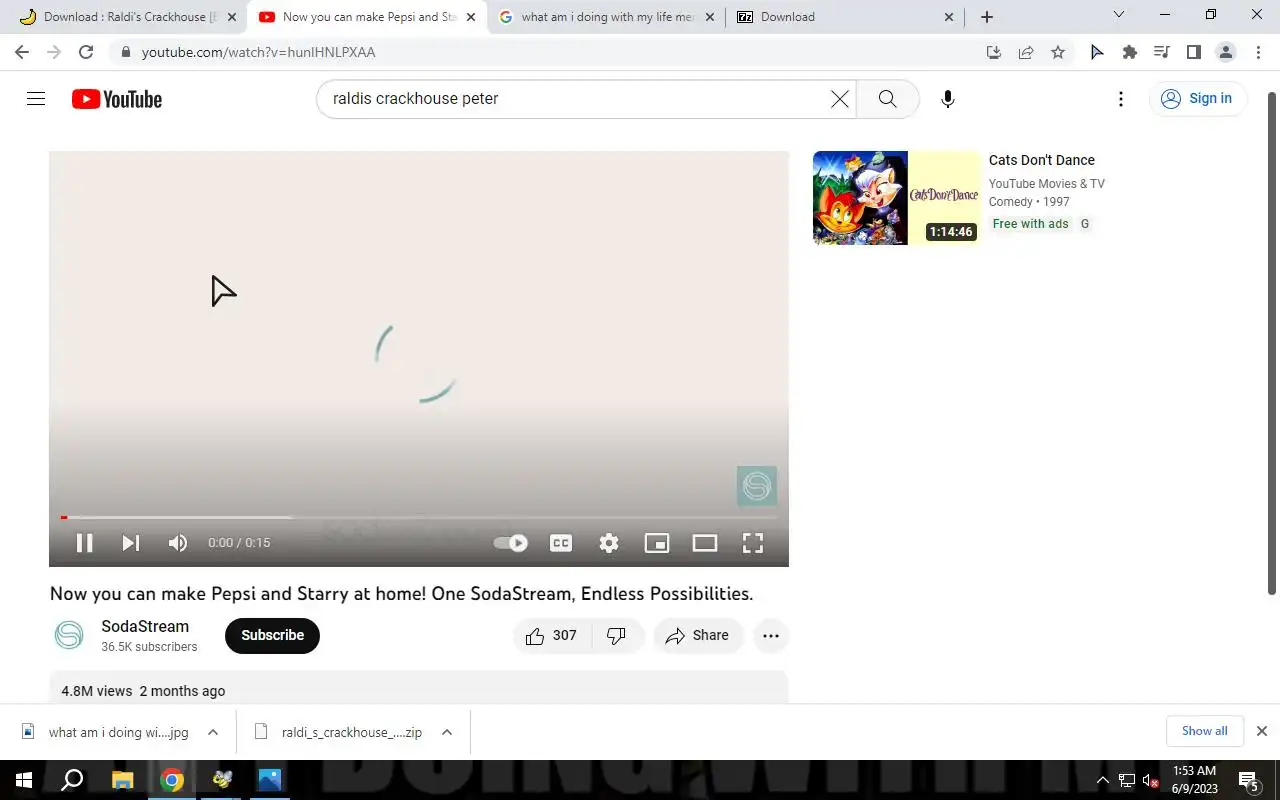Start voice search with microphone icon

[x=948, y=99]
